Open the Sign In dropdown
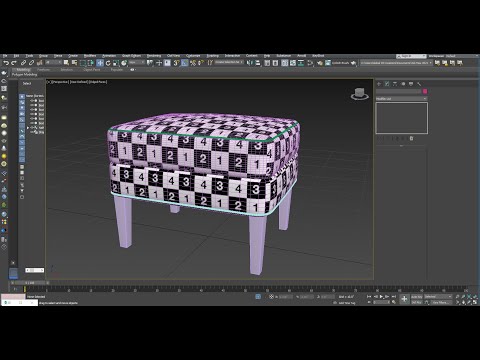The image size is (480, 360). 411,56
